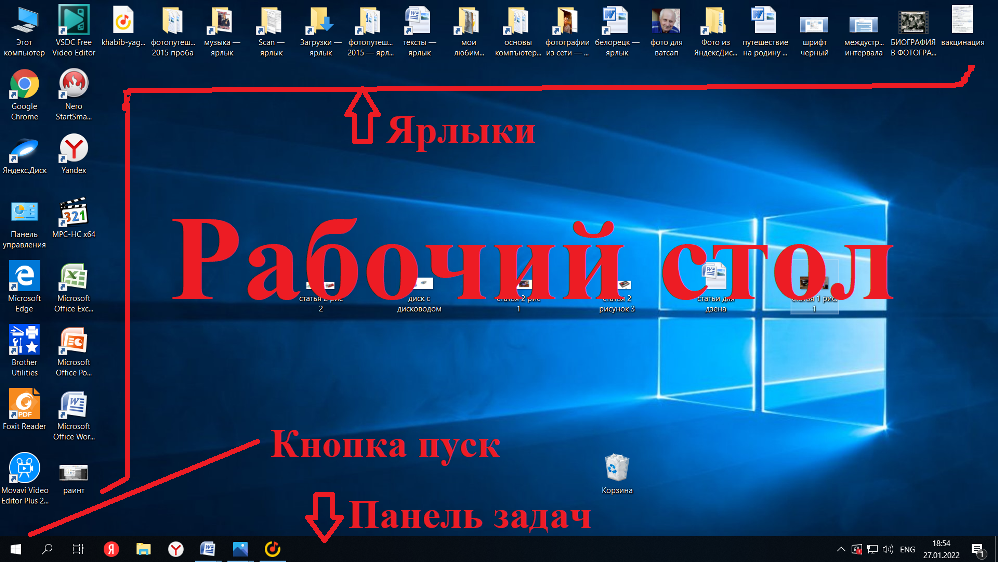Switch to Photos app in taskbar
The height and width of the screenshot is (562, 998).
[240, 549]
